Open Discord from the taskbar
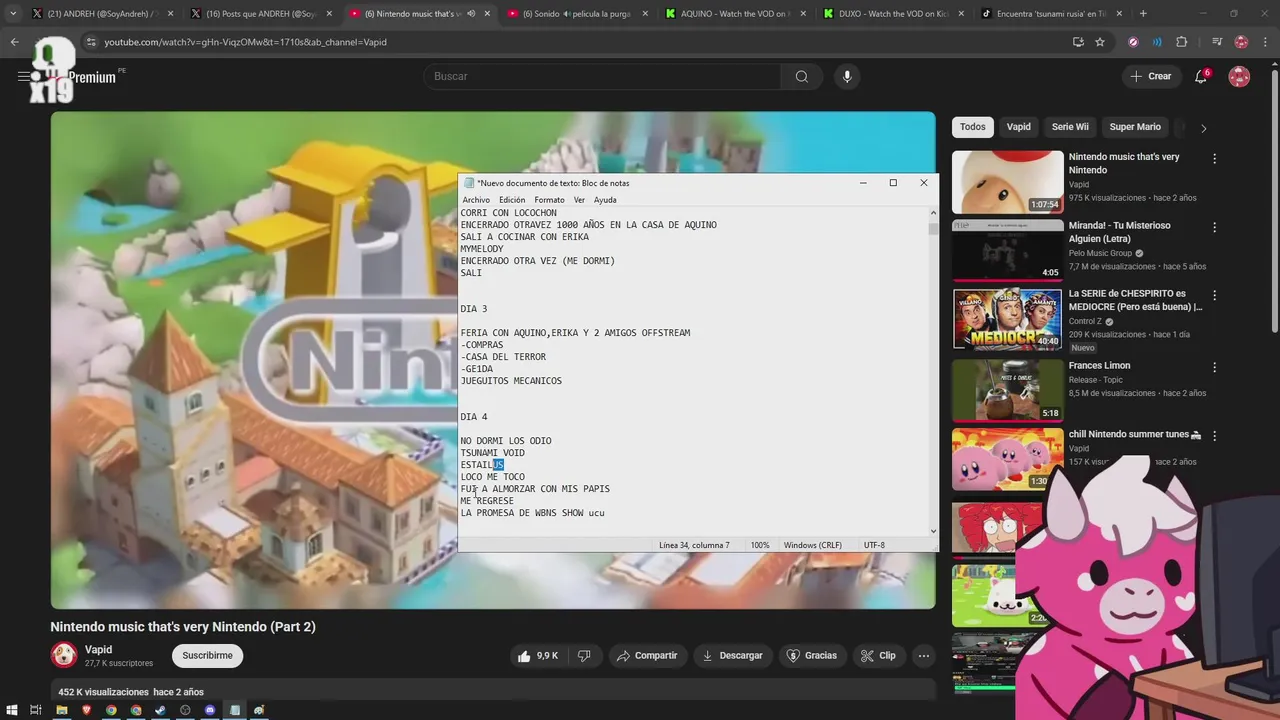 tap(210, 710)
